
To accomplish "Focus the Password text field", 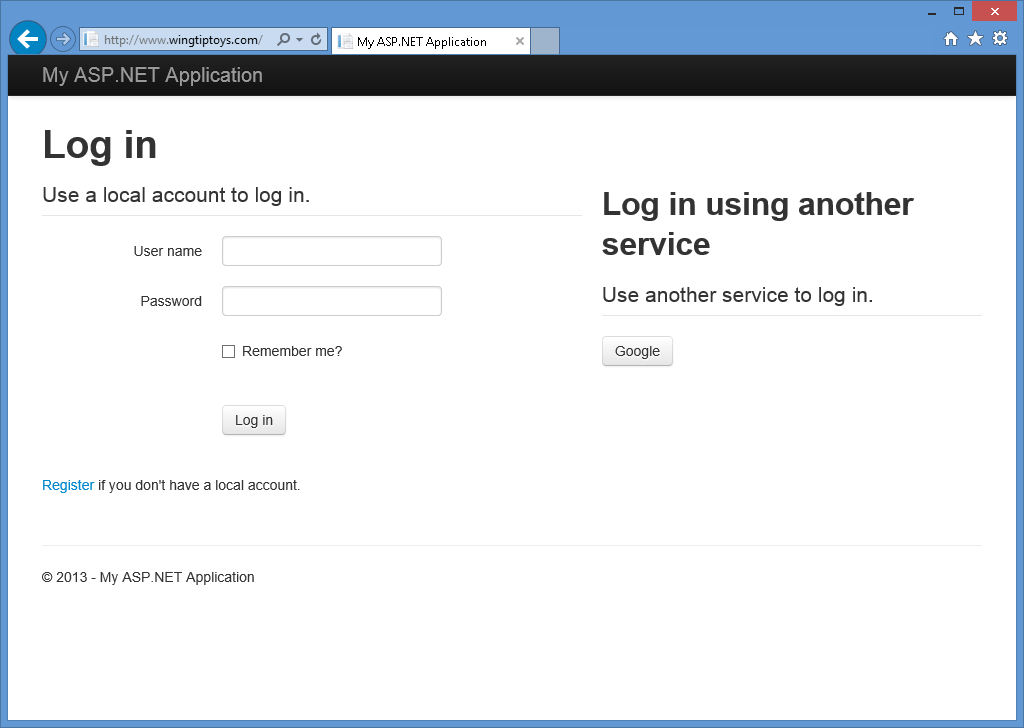I will coord(332,301).
